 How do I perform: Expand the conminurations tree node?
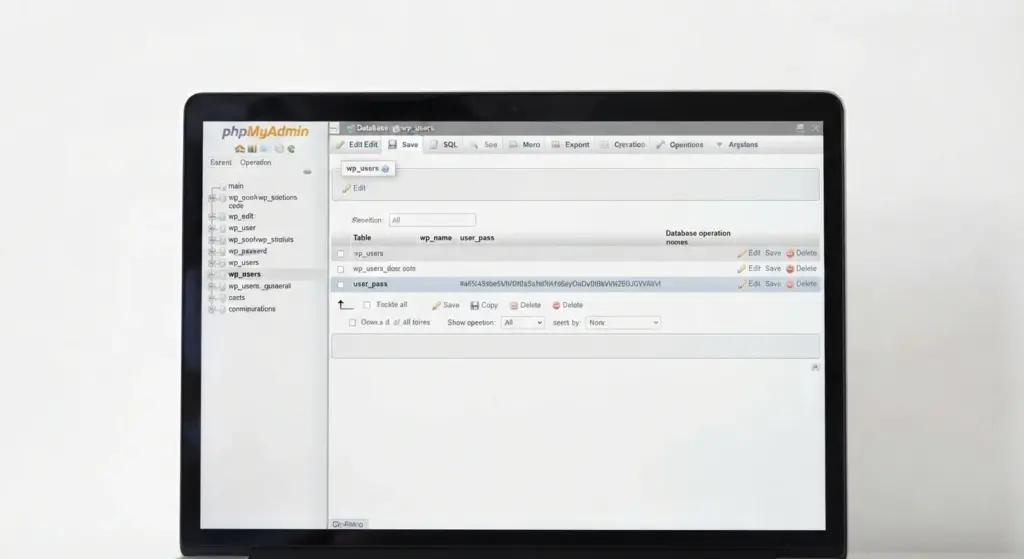pos(212,309)
